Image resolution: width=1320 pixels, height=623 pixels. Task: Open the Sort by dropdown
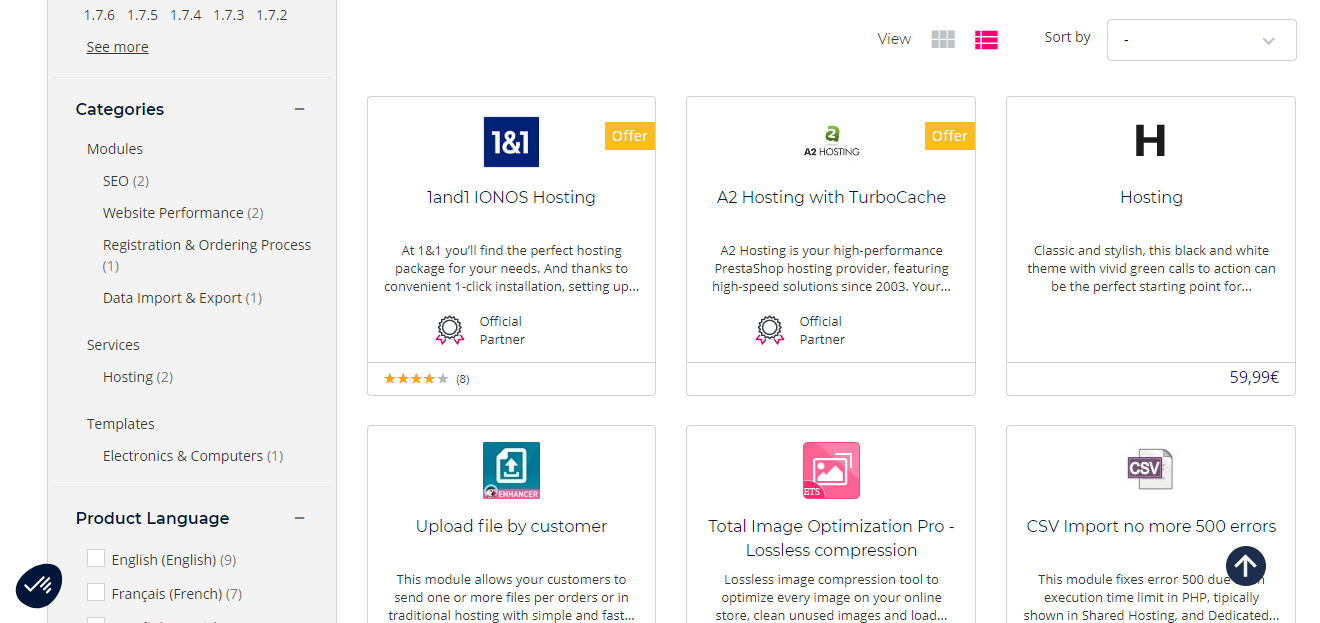(x=1201, y=40)
